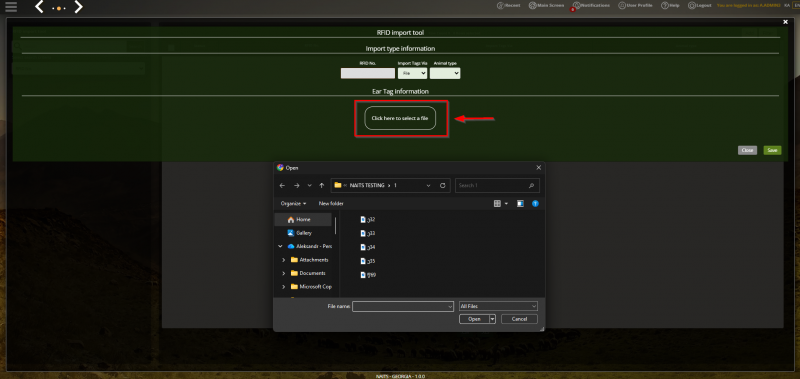800x379 pixels.
Task: Click Logout in the top bar
Action: click(699, 6)
